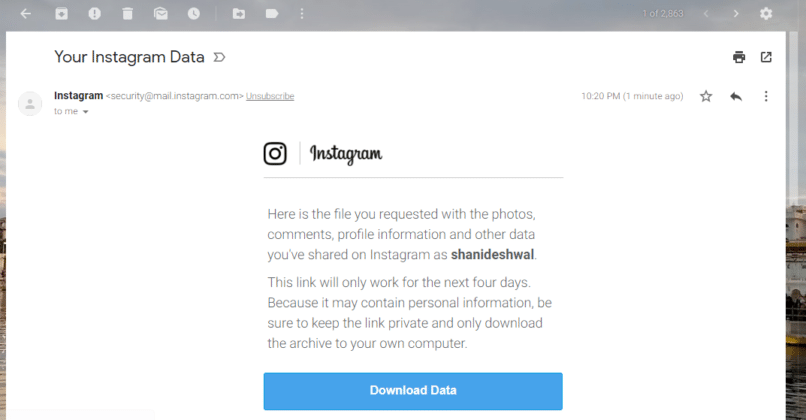Click the sender's profile avatar
The height and width of the screenshot is (420, 806).
31,103
